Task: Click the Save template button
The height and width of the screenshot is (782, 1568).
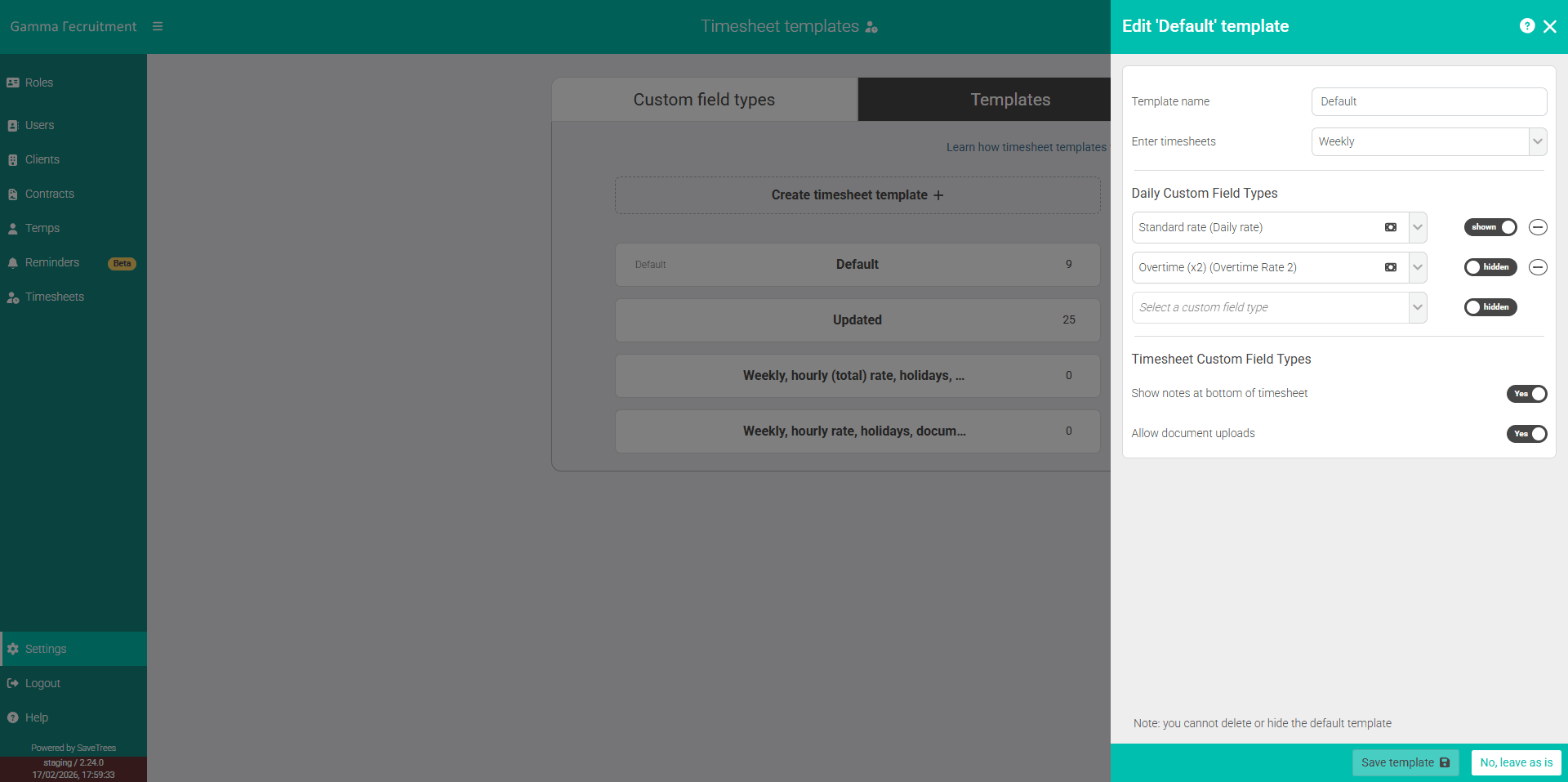Action: [1405, 762]
